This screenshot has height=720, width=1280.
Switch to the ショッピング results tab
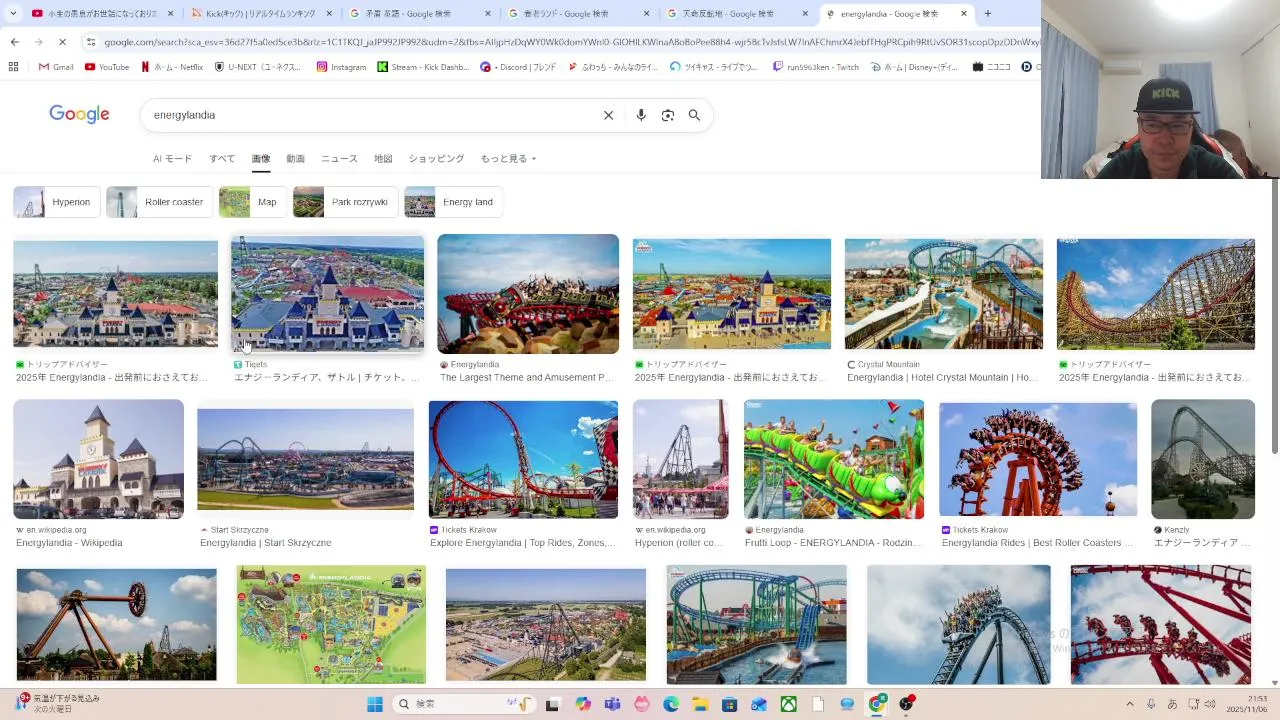tap(436, 158)
